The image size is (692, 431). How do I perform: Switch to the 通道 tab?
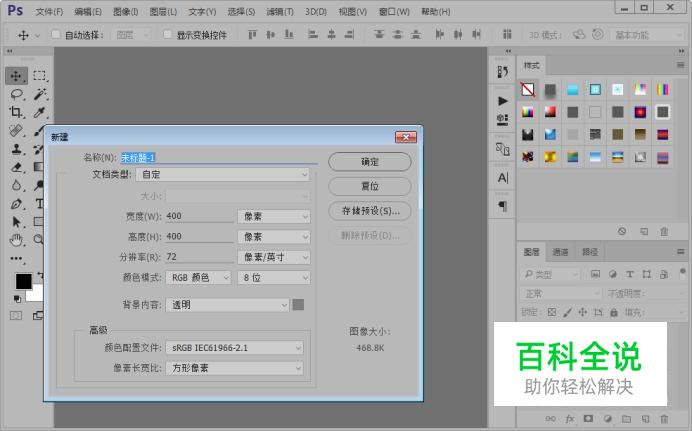click(561, 252)
